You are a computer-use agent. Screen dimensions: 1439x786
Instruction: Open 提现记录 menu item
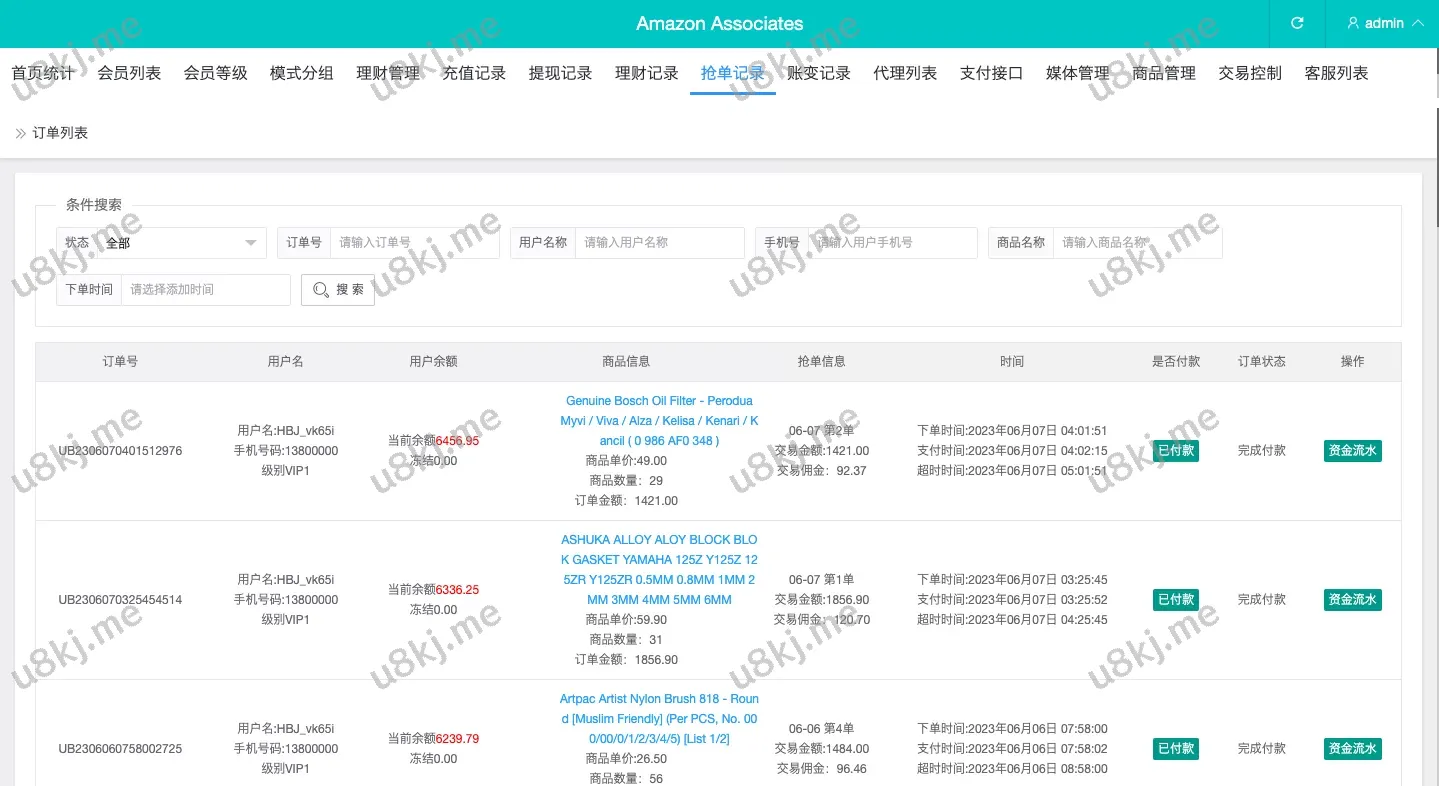pyautogui.click(x=560, y=73)
